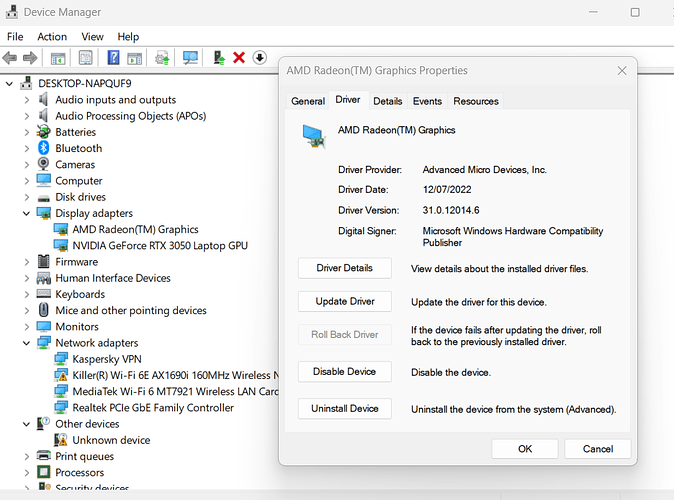Click the Uninstall Device button

tap(344, 408)
